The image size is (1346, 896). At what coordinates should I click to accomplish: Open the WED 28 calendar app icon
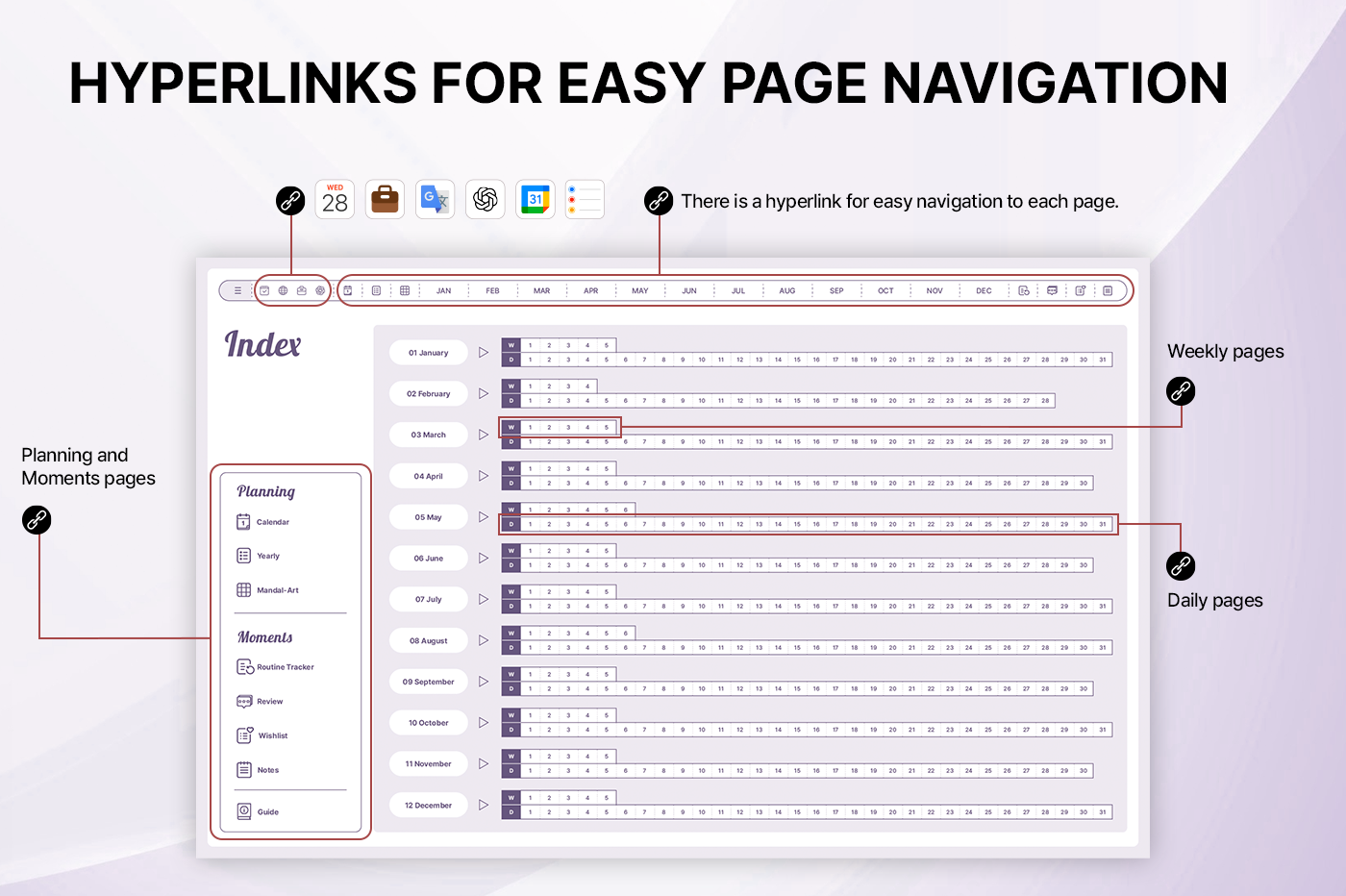[335, 200]
